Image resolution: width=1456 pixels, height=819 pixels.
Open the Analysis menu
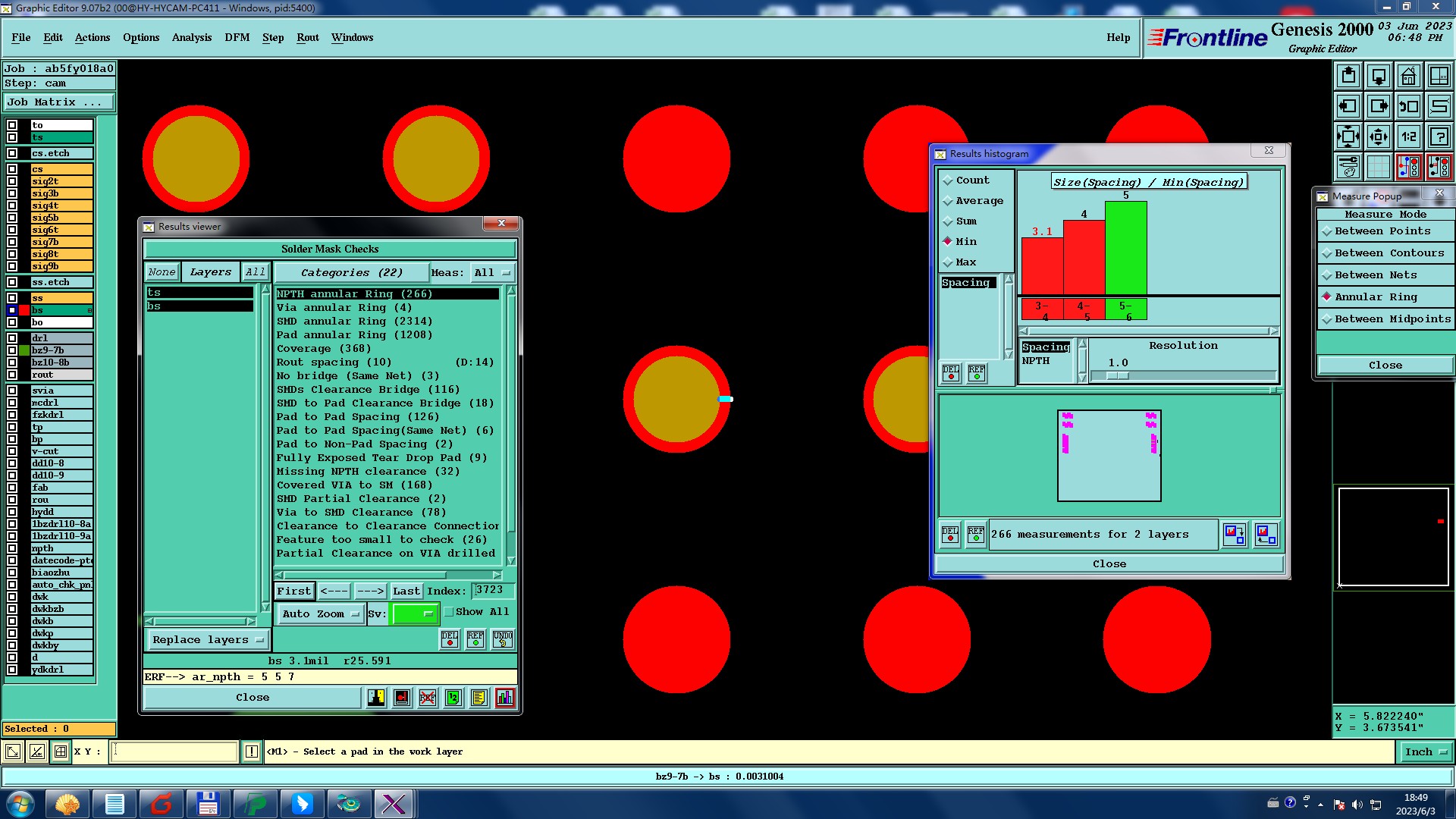click(191, 37)
